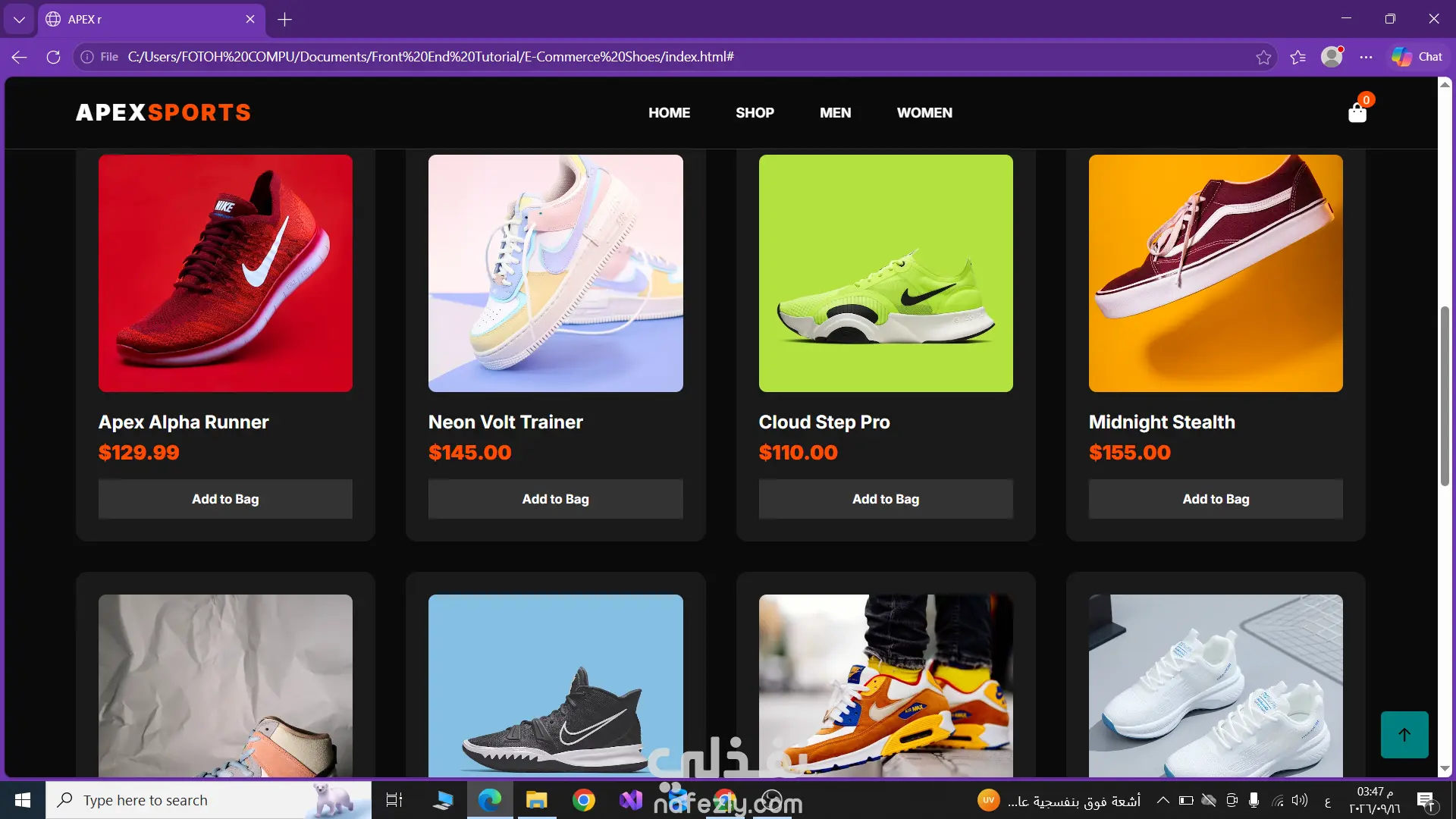Image resolution: width=1456 pixels, height=819 pixels.
Task: Click the green scroll-to-top arrow button
Action: [x=1404, y=734]
